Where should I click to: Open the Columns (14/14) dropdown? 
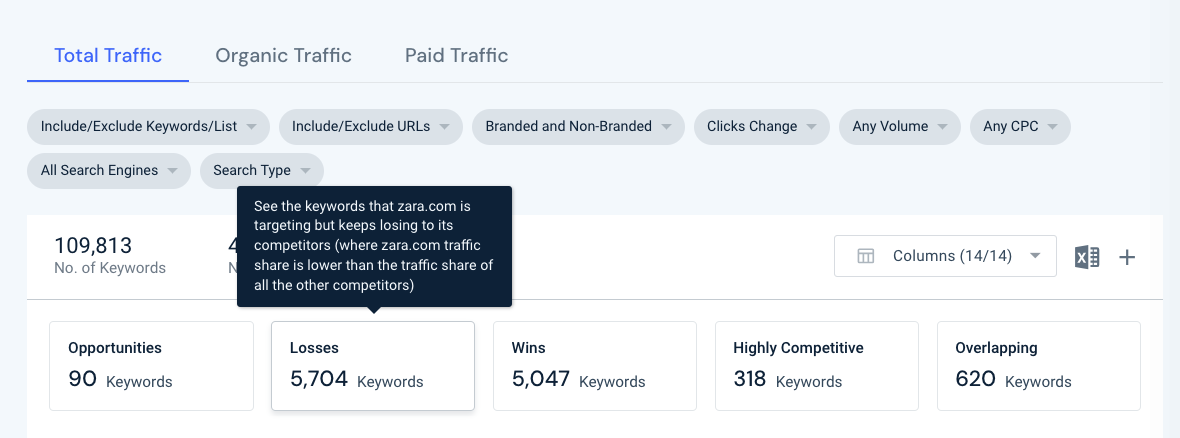click(945, 256)
